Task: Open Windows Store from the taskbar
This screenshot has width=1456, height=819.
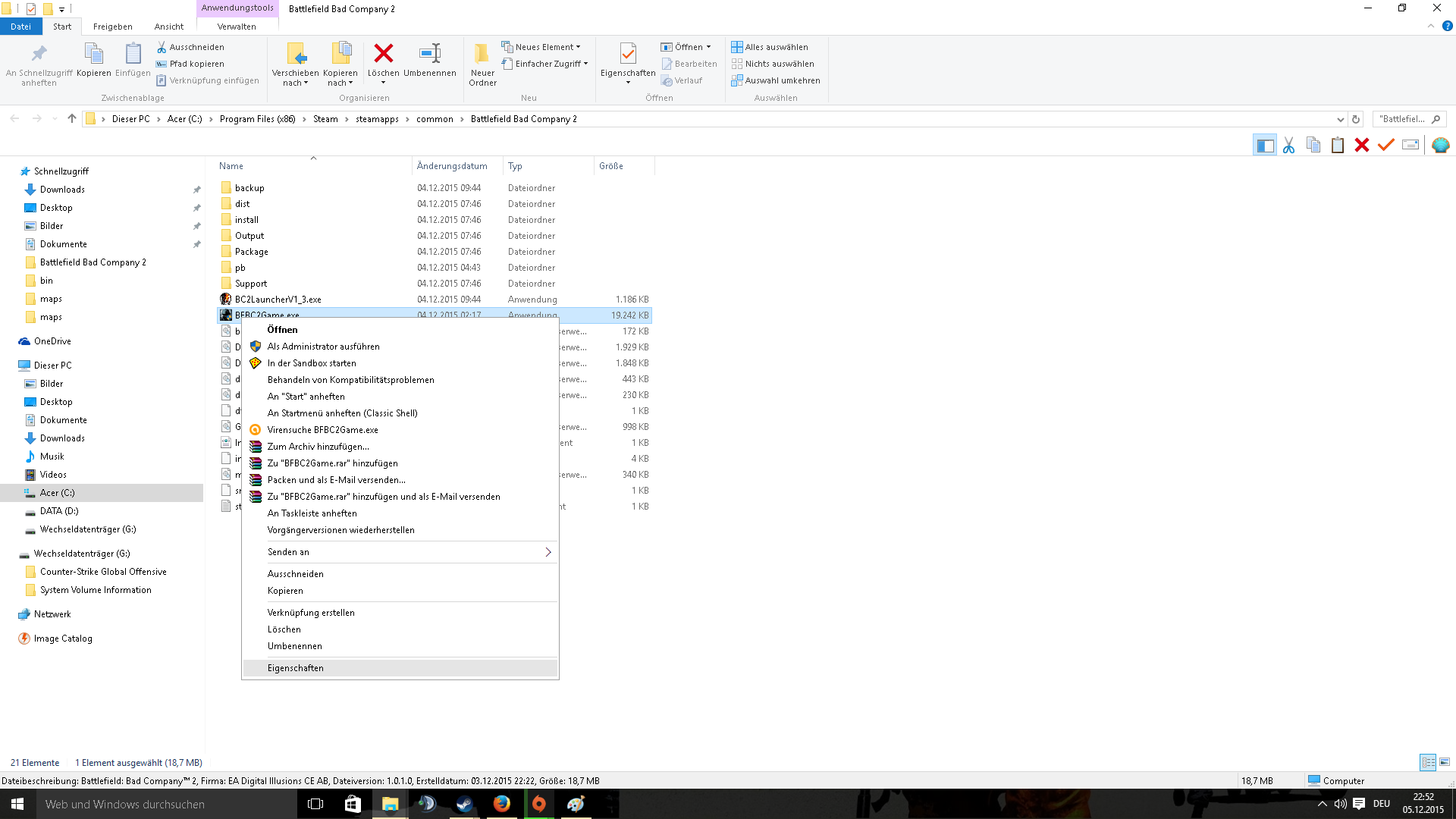Action: (x=353, y=804)
